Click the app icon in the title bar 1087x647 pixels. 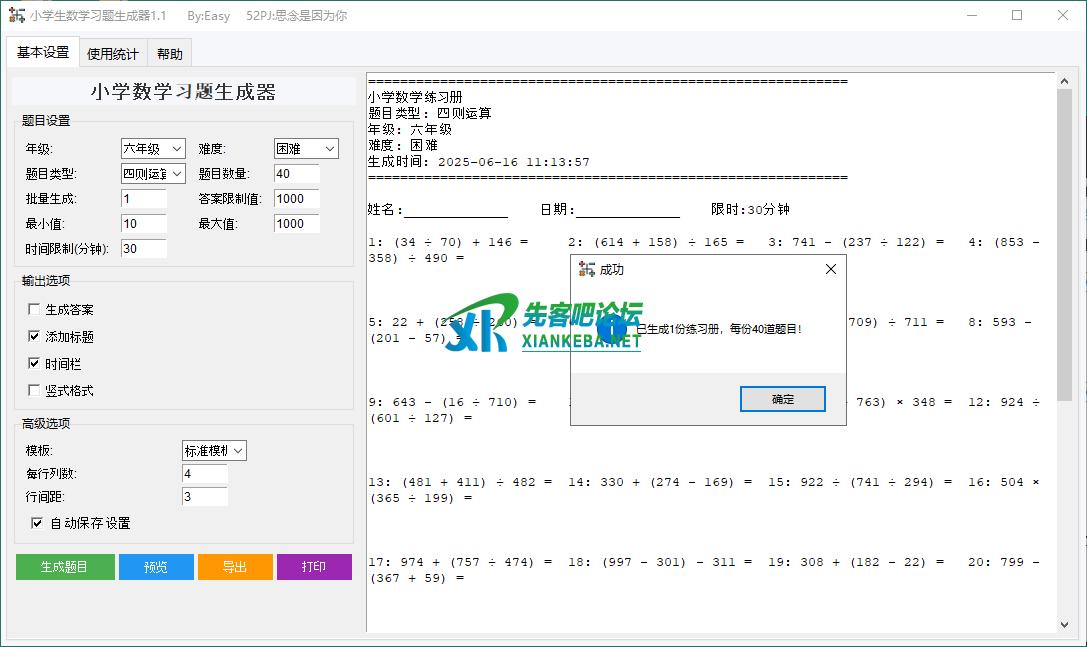coord(16,16)
